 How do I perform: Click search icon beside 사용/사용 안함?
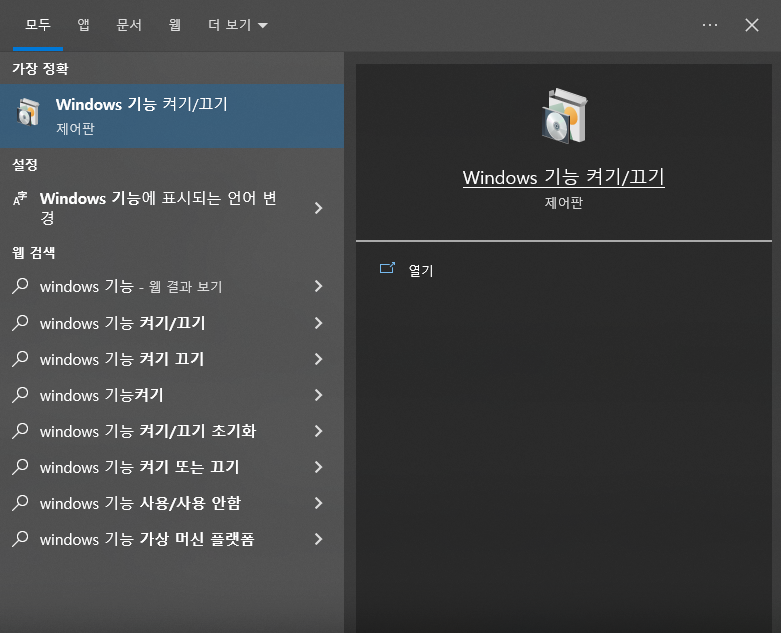[x=20, y=503]
